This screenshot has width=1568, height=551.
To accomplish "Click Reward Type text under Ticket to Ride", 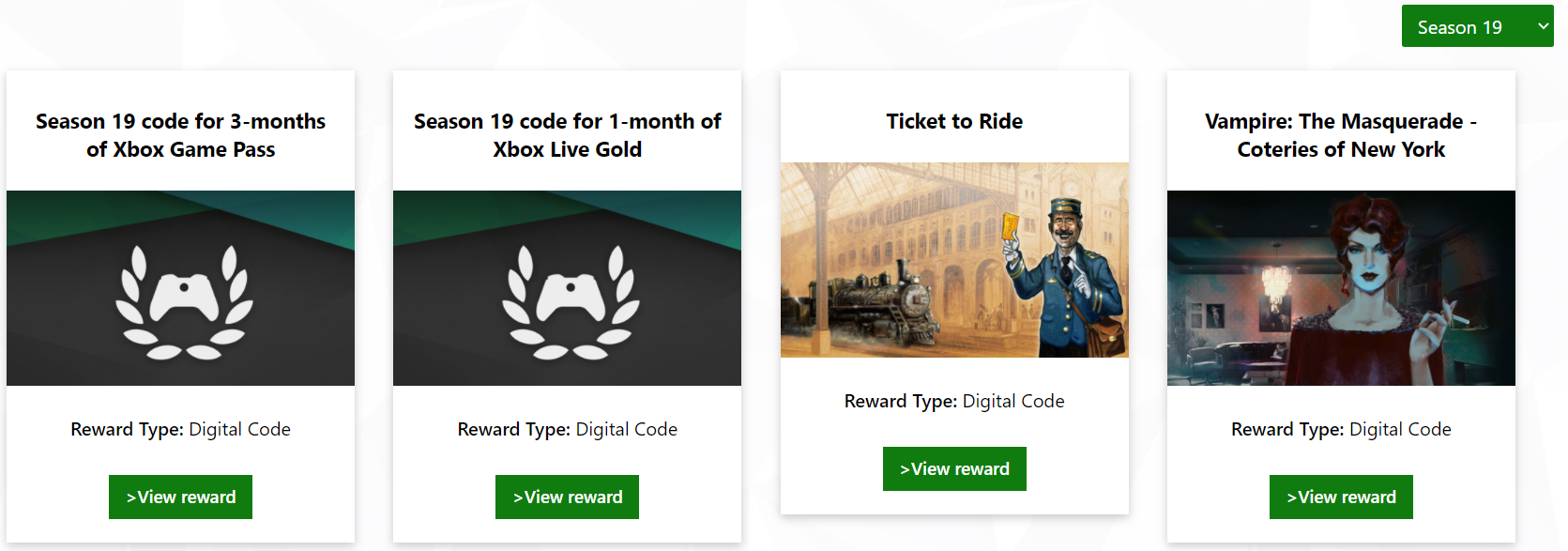I will (954, 401).
